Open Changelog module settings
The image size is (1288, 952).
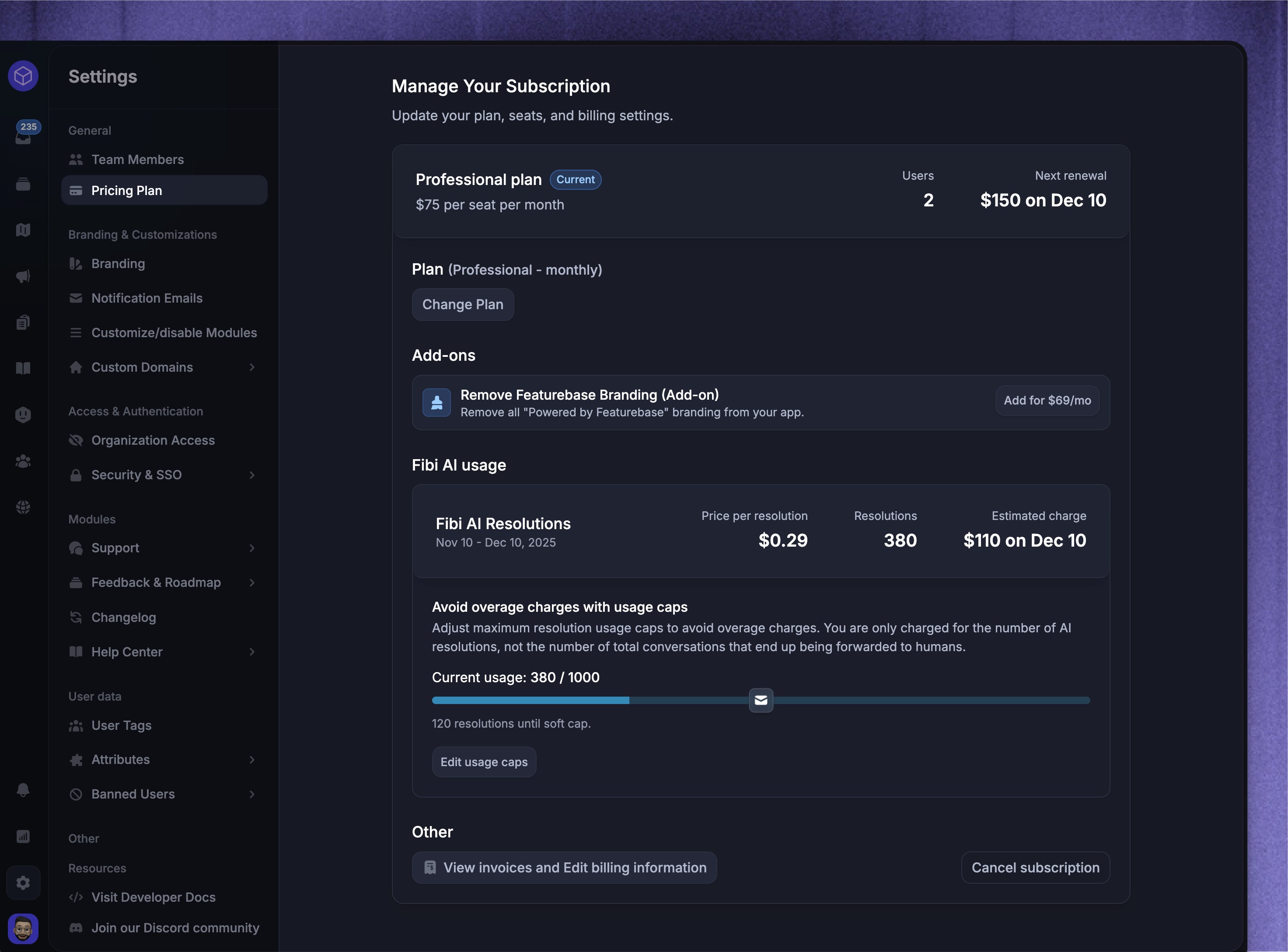164,617
